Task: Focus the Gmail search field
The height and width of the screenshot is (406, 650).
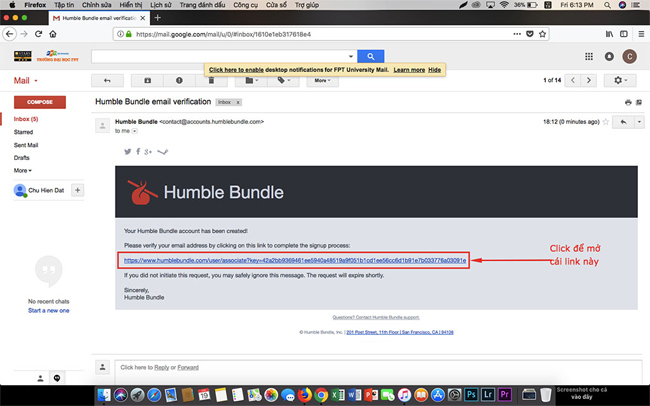Action: (x=218, y=56)
